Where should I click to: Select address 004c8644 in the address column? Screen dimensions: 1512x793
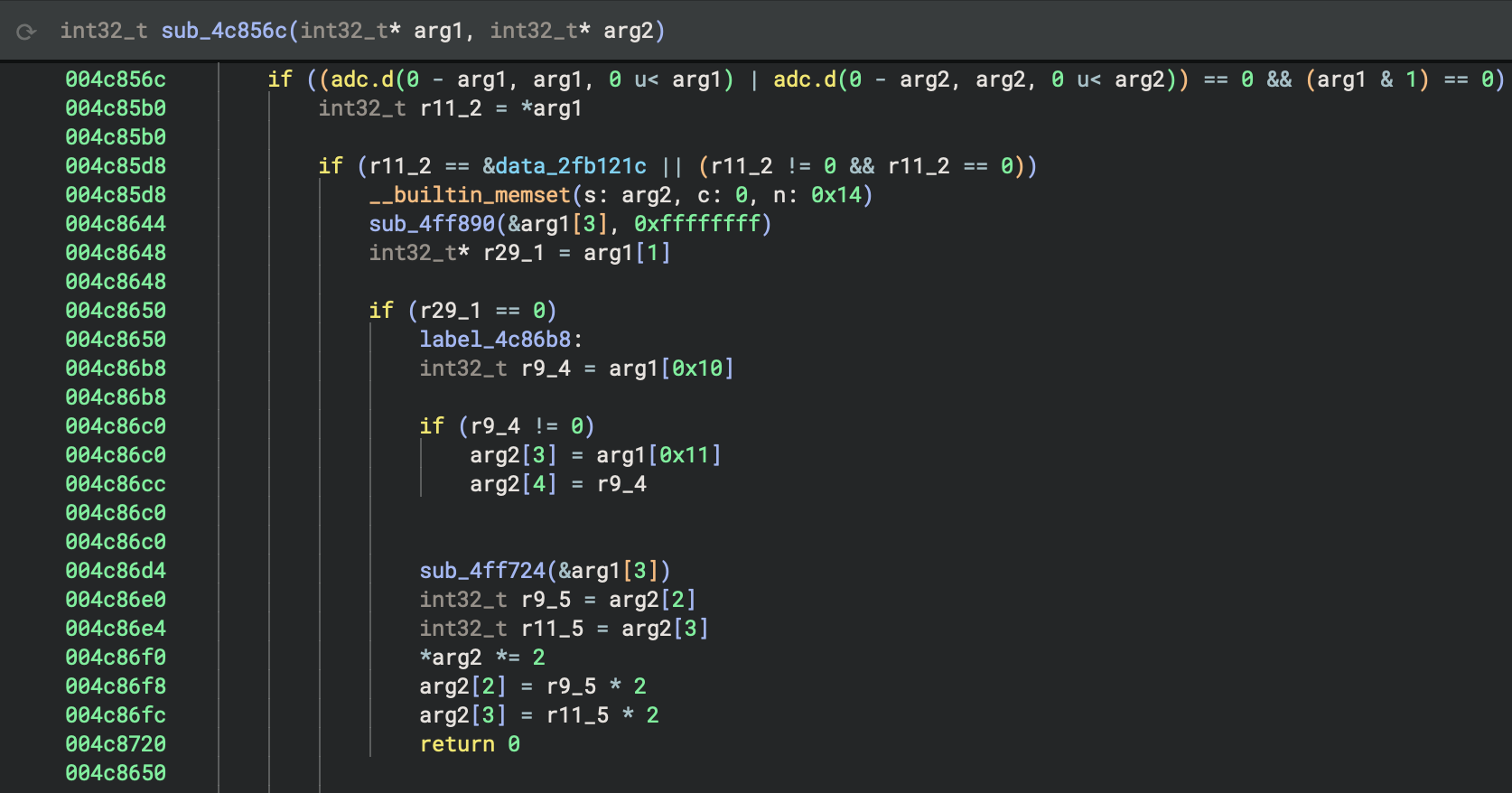[x=116, y=224]
